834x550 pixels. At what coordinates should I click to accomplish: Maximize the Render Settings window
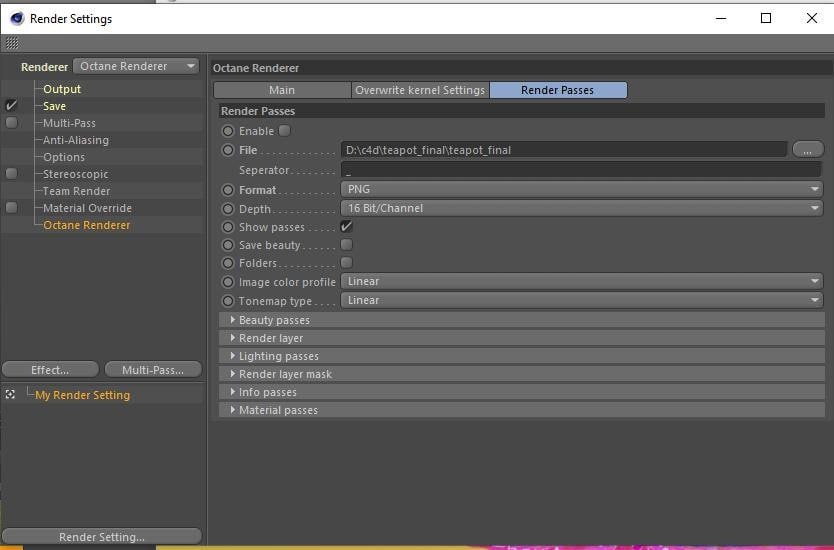point(766,19)
